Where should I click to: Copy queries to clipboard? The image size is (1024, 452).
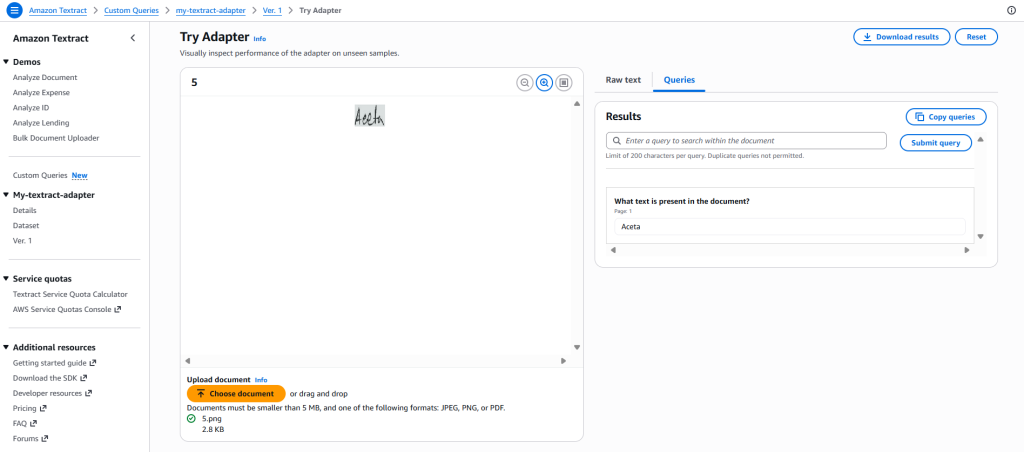[x=946, y=117]
